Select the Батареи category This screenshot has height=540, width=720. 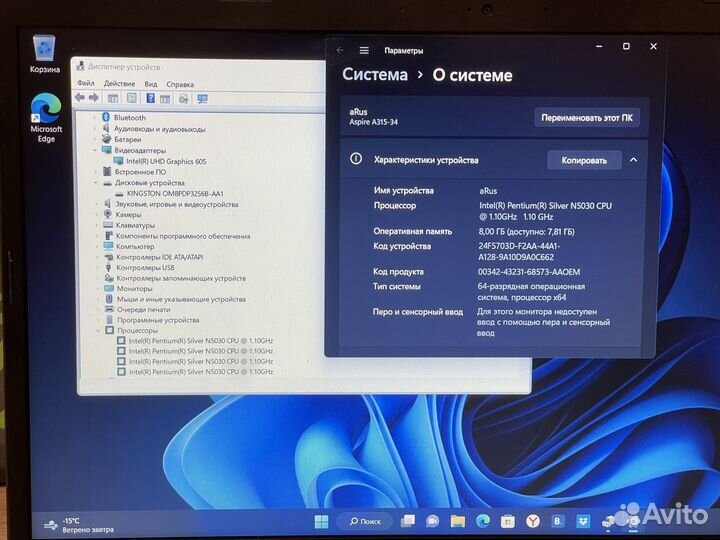point(127,139)
